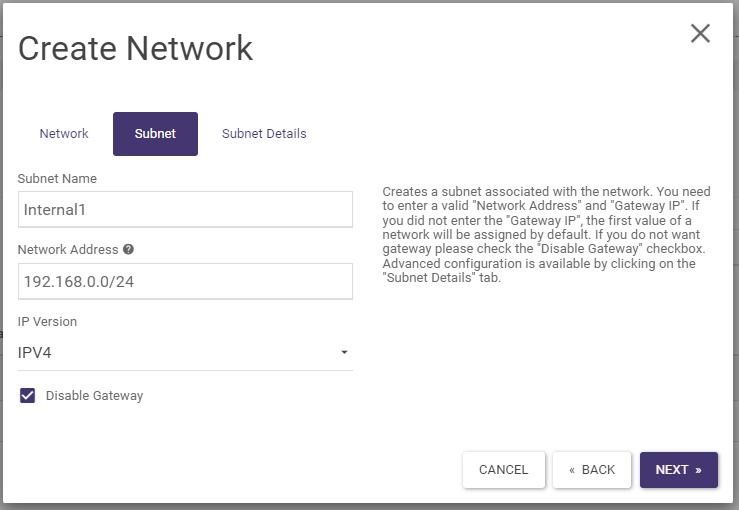Uncheck the Disable Gateway checkbox

[28, 396]
